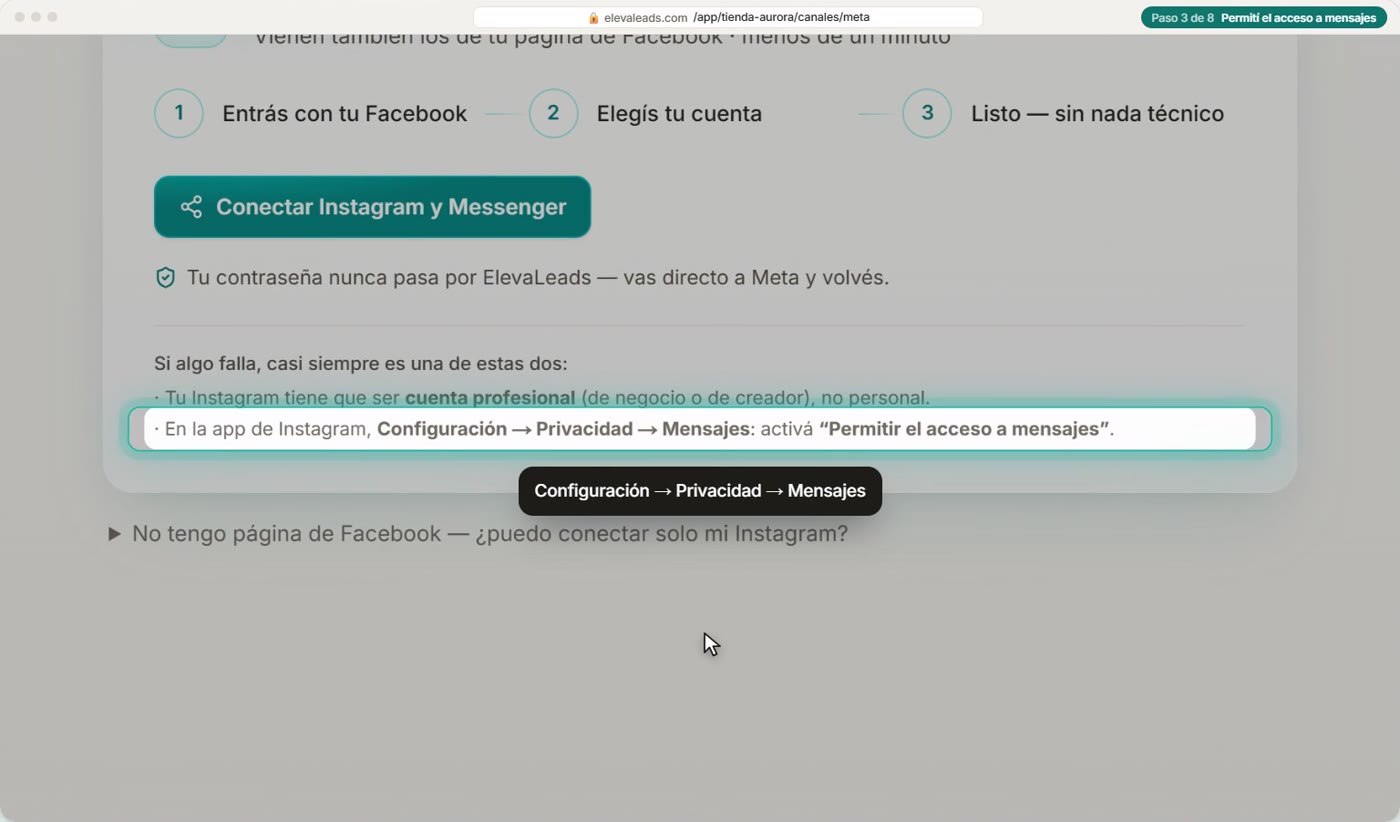Click step 3 circle 'Listo'
Viewport: 1400px width, 822px height.
click(x=927, y=113)
